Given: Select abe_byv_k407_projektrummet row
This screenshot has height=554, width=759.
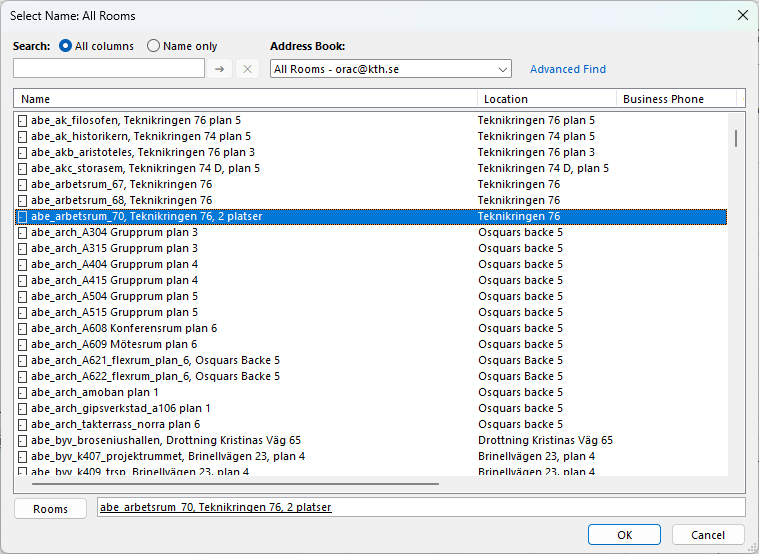Looking at the screenshot, I should (371, 456).
